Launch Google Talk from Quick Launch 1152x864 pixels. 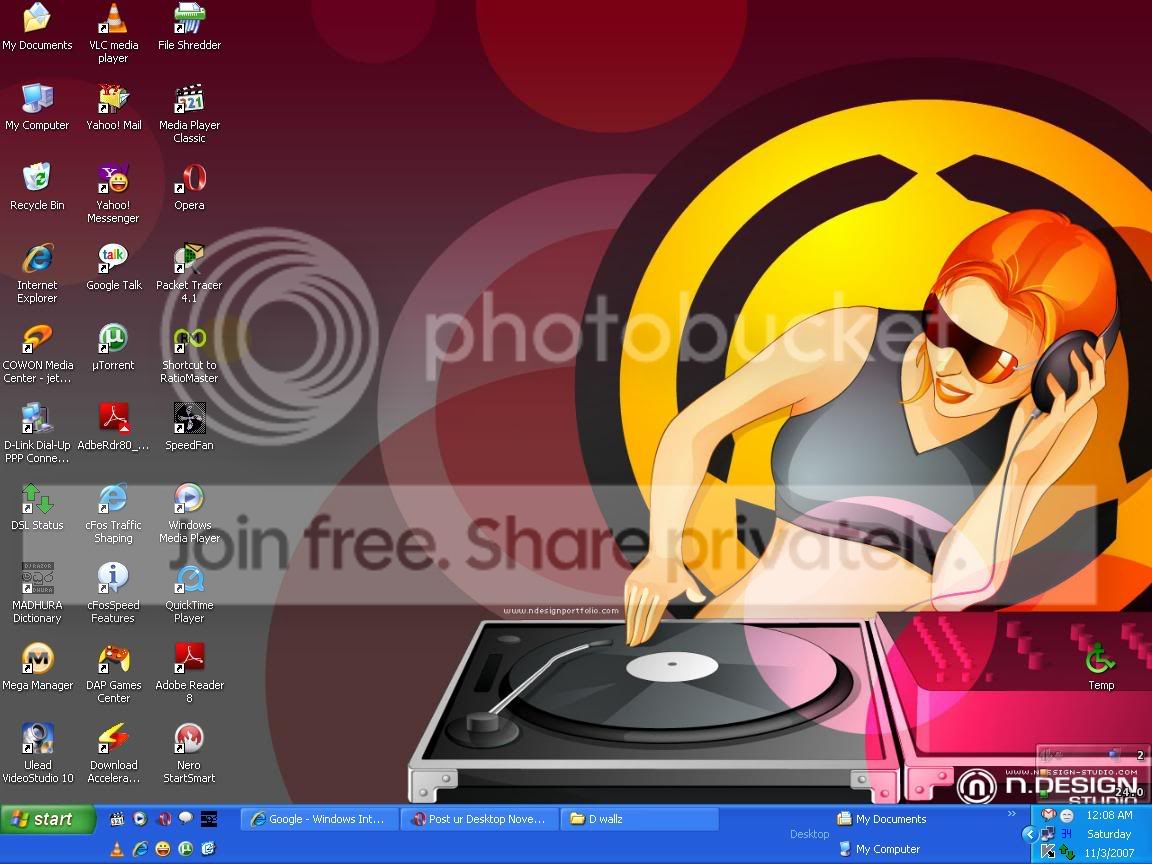coord(186,818)
